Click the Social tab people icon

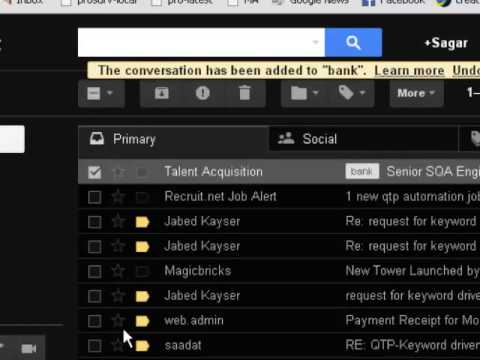click(286, 138)
